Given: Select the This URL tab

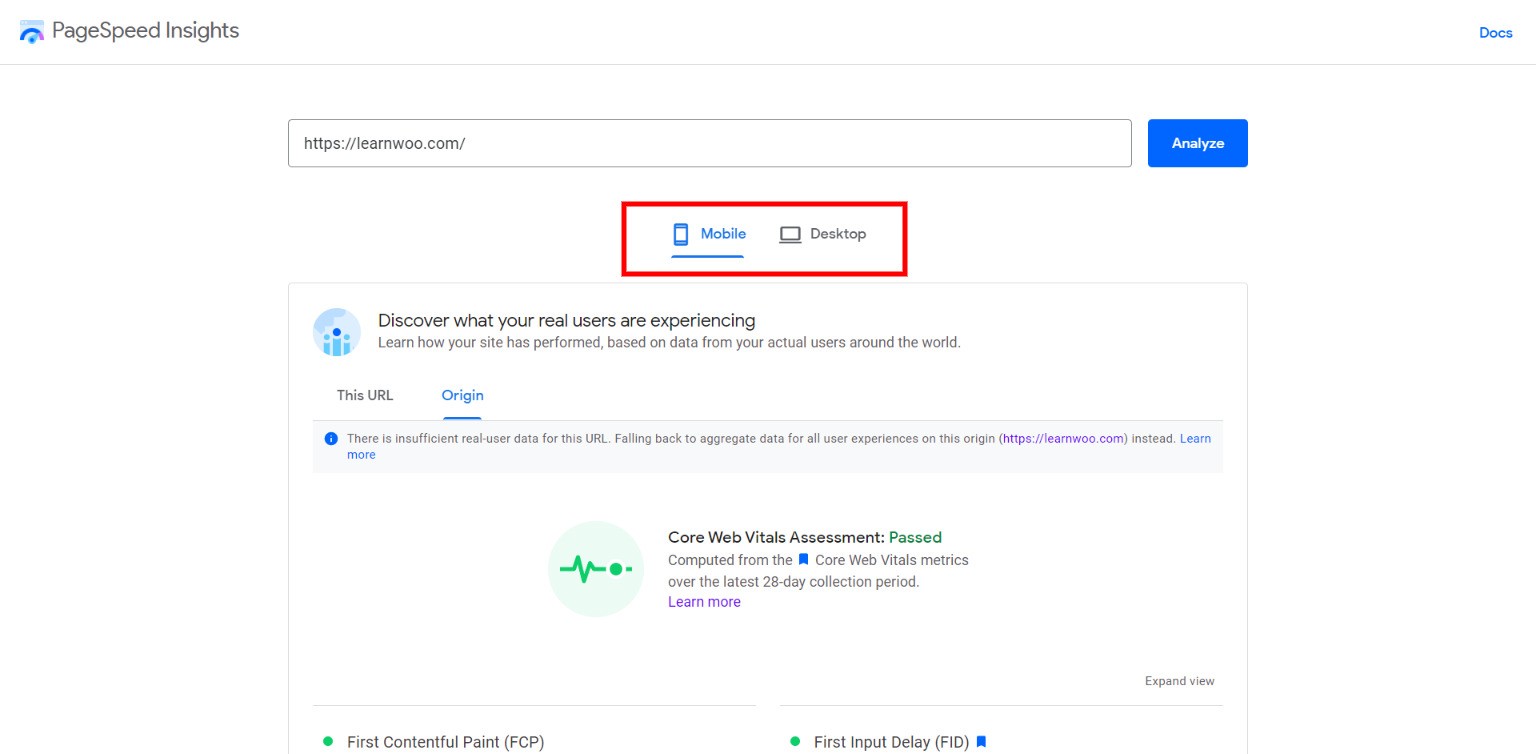Looking at the screenshot, I should 365,395.
